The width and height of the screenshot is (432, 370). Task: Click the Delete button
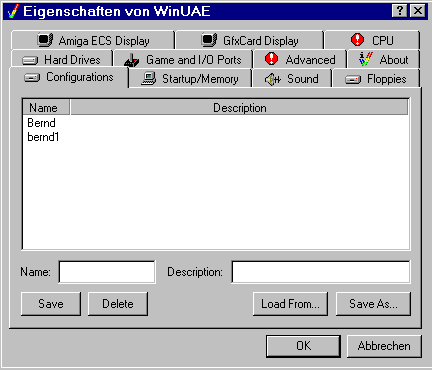118,304
